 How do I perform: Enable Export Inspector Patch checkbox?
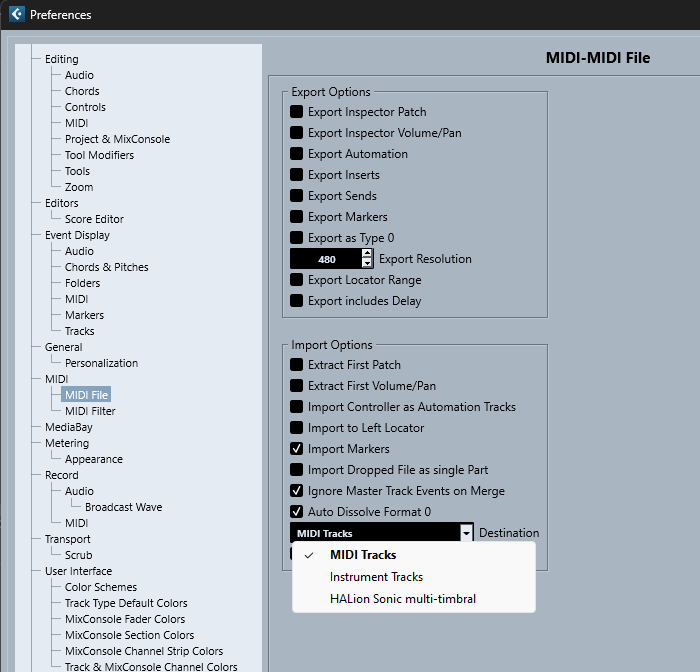coord(296,112)
